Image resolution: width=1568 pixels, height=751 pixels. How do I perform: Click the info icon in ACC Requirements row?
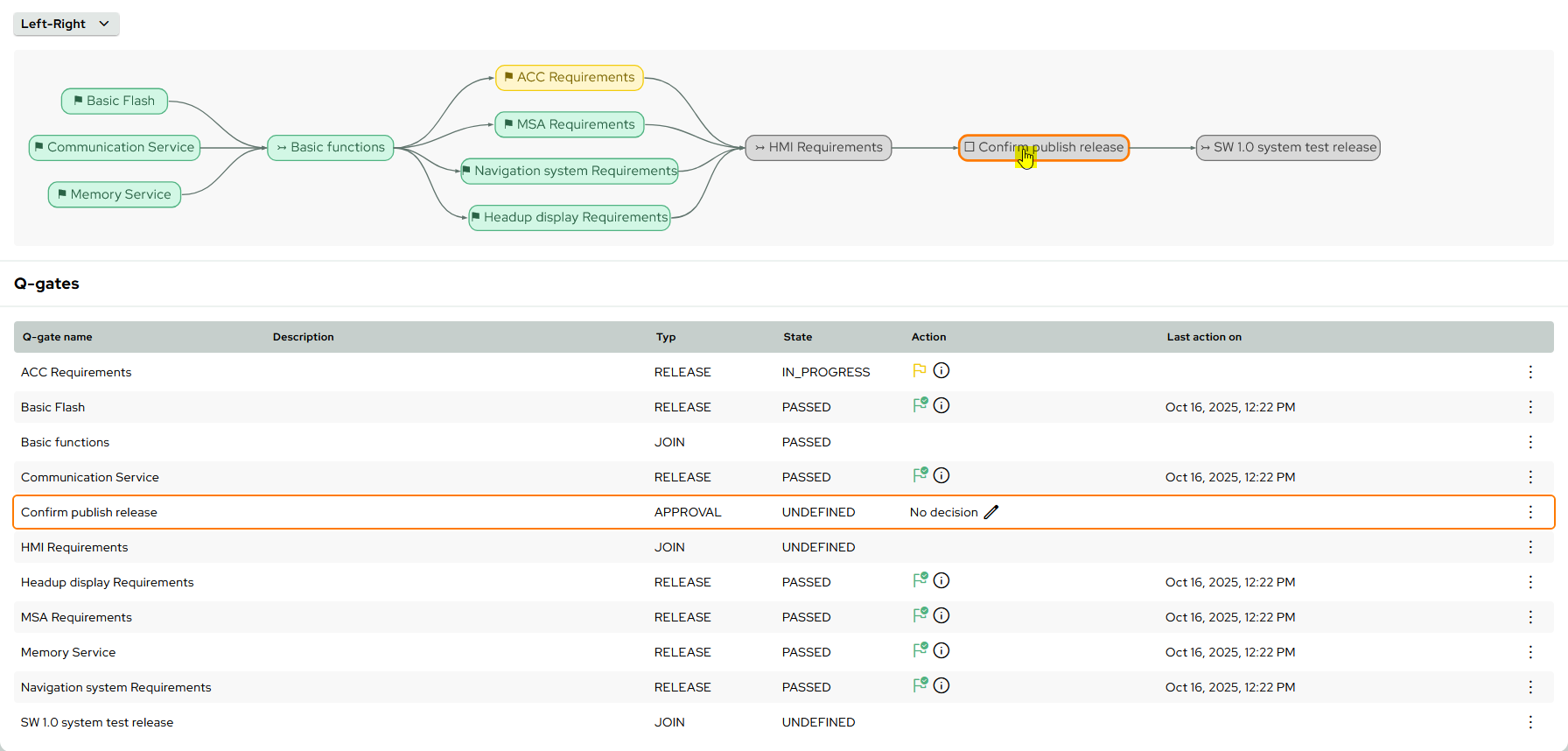pyautogui.click(x=941, y=371)
